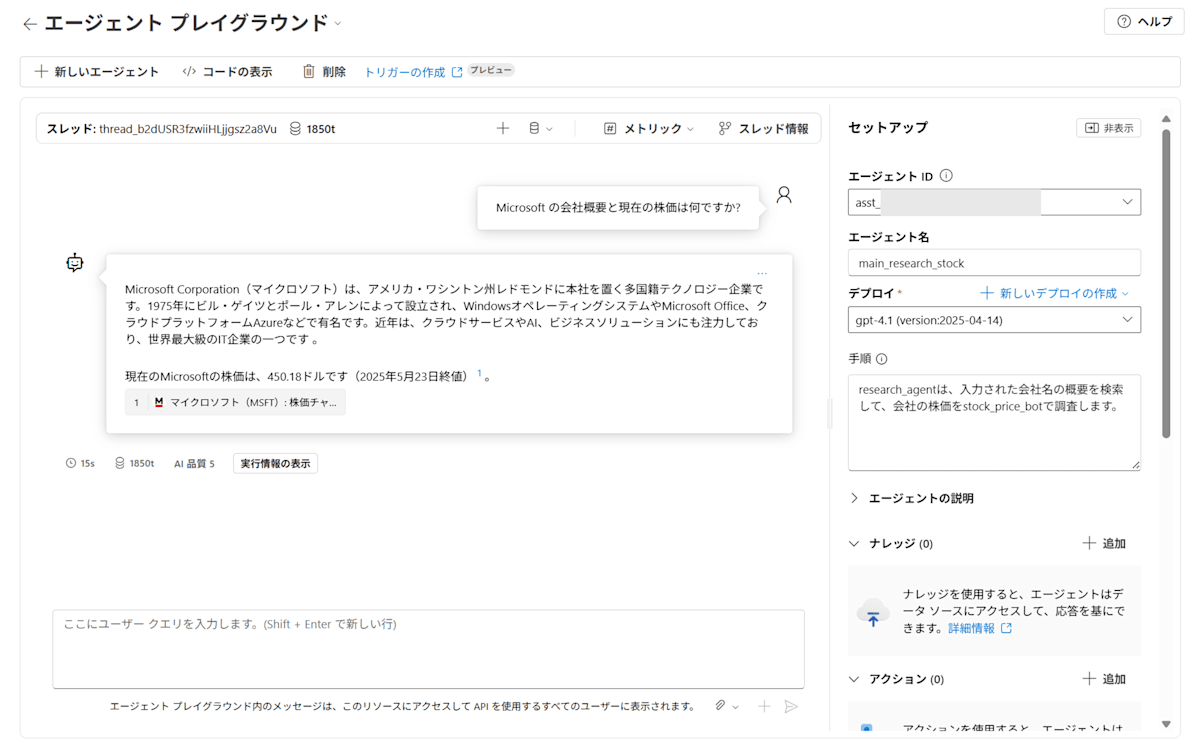This screenshot has height=744, width=1200.
Task: Open スレッド情報
Action: click(763, 128)
